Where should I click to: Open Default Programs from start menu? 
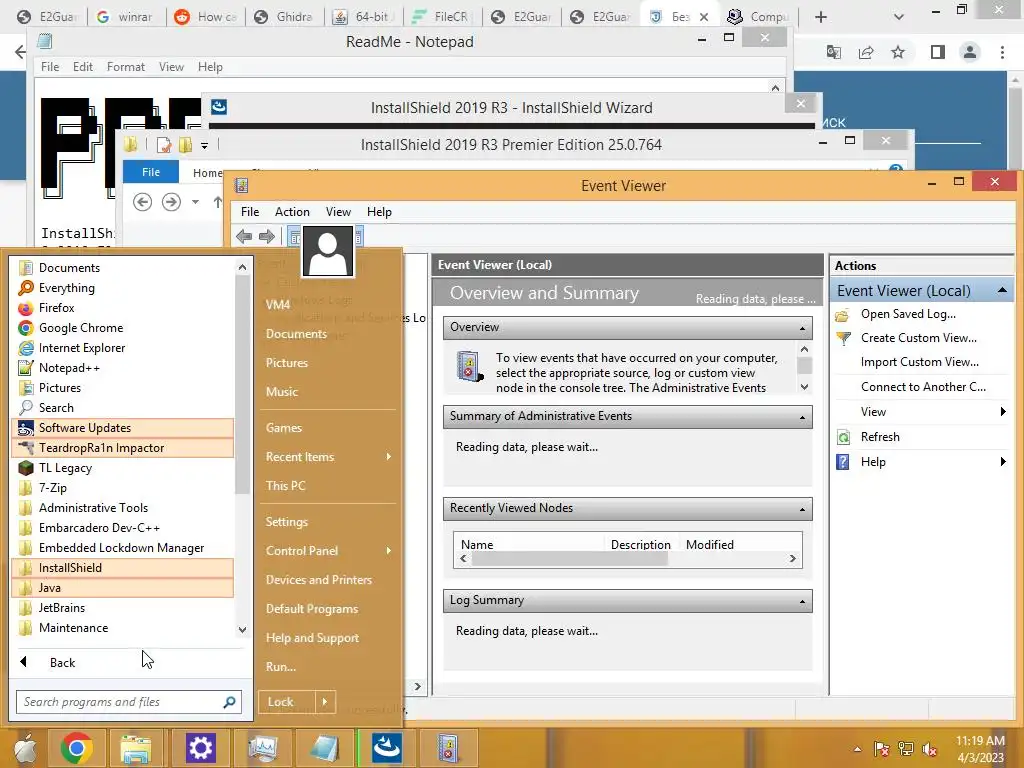(x=312, y=609)
